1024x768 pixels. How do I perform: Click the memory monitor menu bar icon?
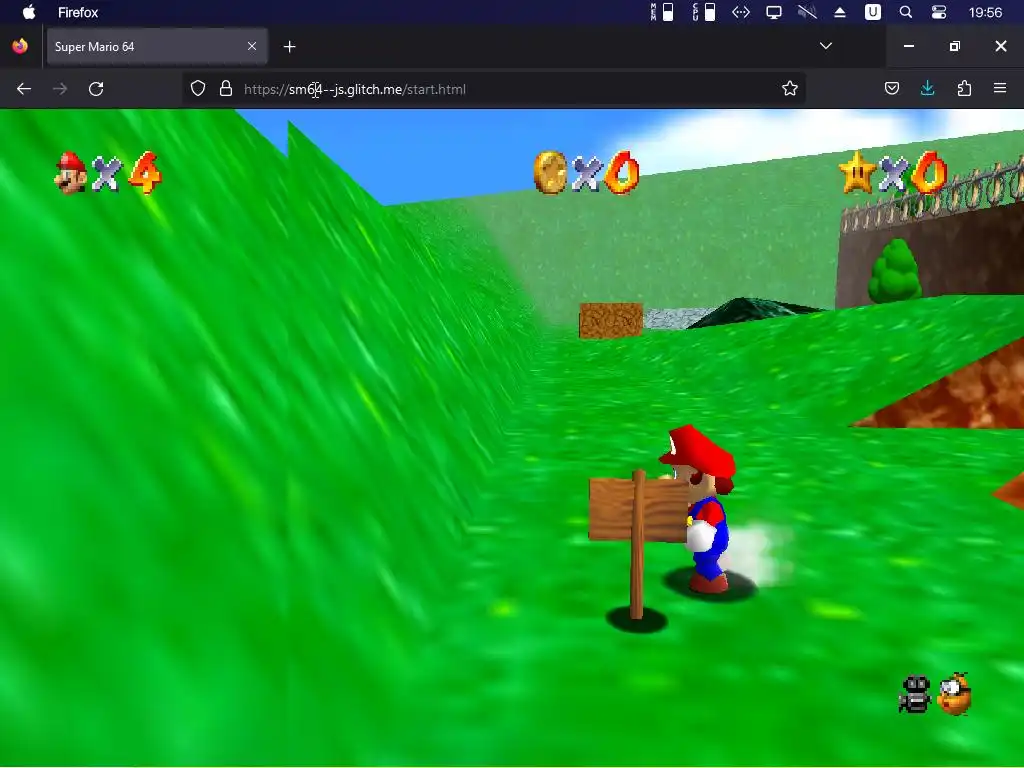(662, 12)
